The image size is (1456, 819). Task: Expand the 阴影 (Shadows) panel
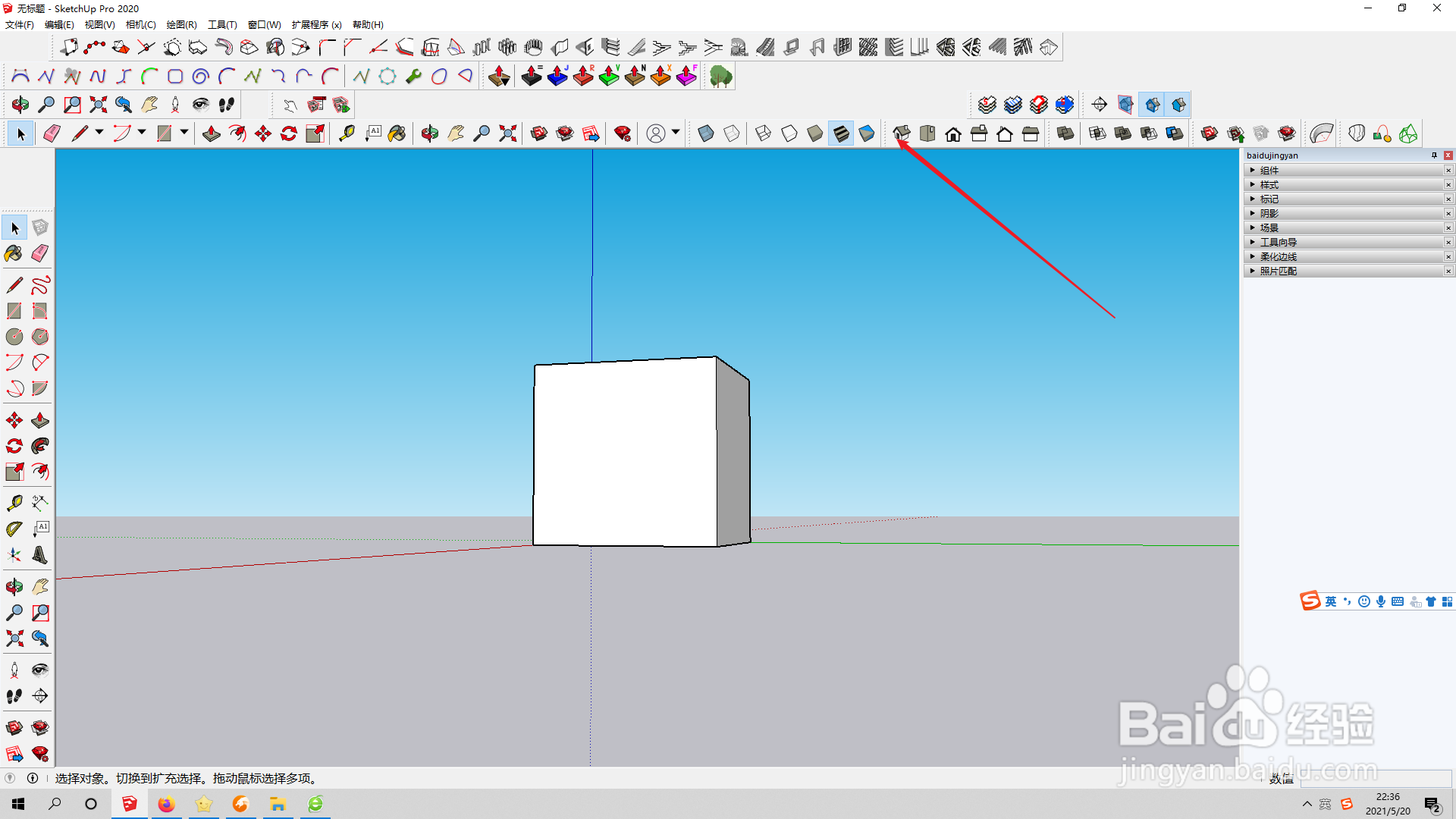[1269, 214]
